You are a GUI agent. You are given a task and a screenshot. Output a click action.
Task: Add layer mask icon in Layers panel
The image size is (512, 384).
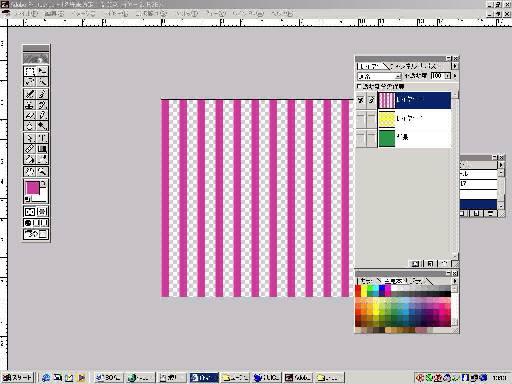[415, 264]
